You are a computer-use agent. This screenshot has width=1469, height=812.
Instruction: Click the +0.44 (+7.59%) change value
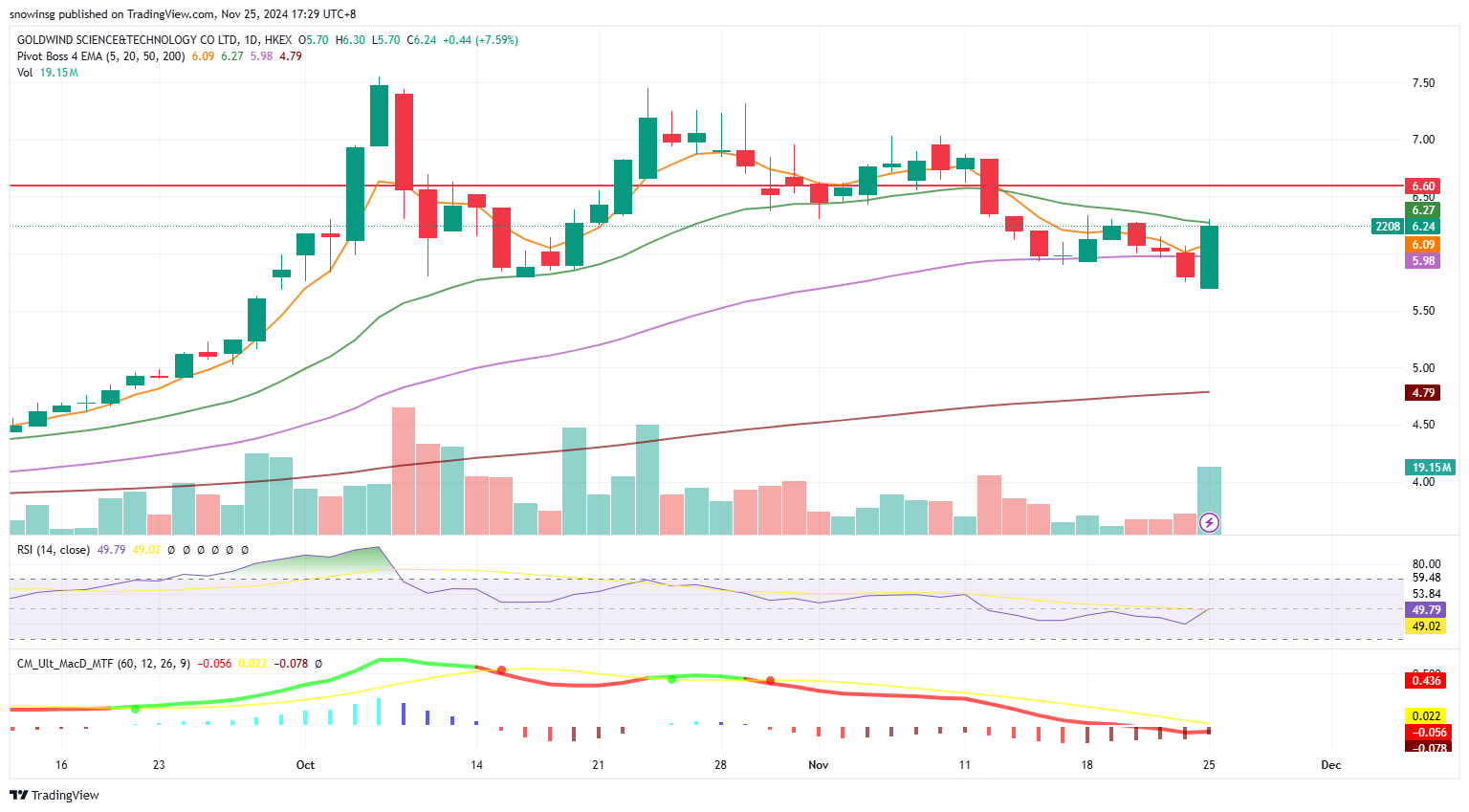coord(480,40)
